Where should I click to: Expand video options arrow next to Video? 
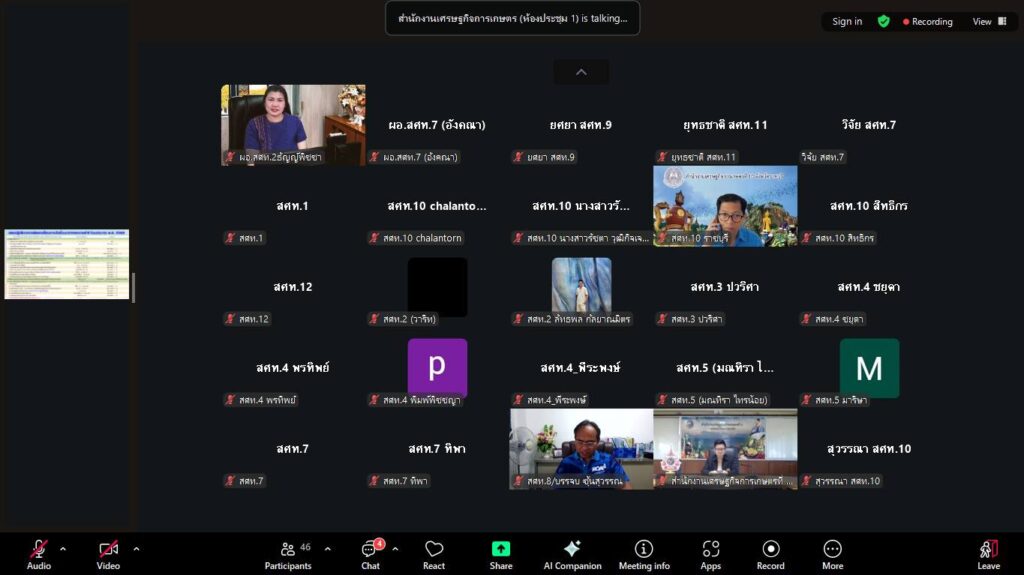click(136, 548)
